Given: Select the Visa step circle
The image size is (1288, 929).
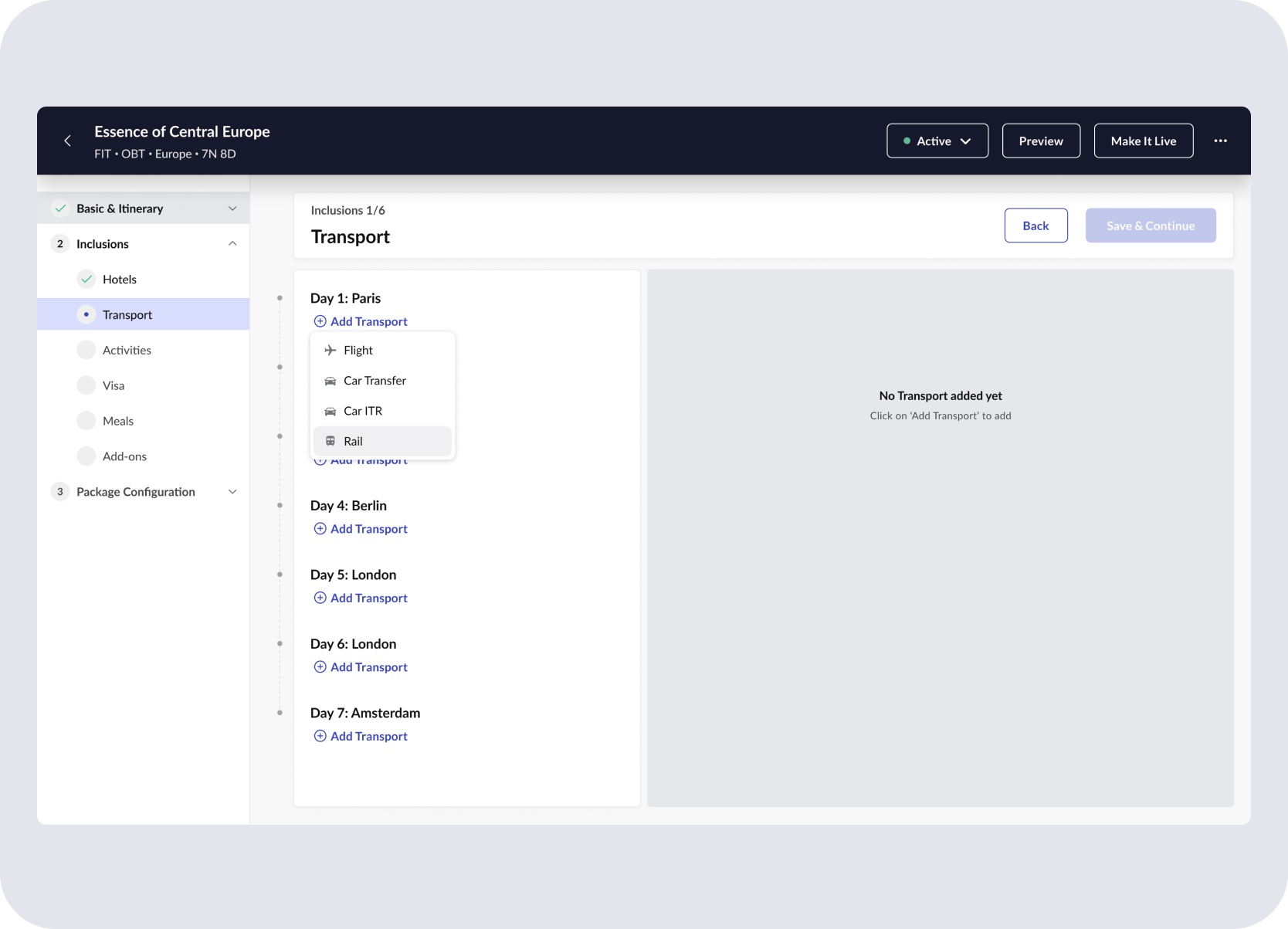Looking at the screenshot, I should 86,385.
